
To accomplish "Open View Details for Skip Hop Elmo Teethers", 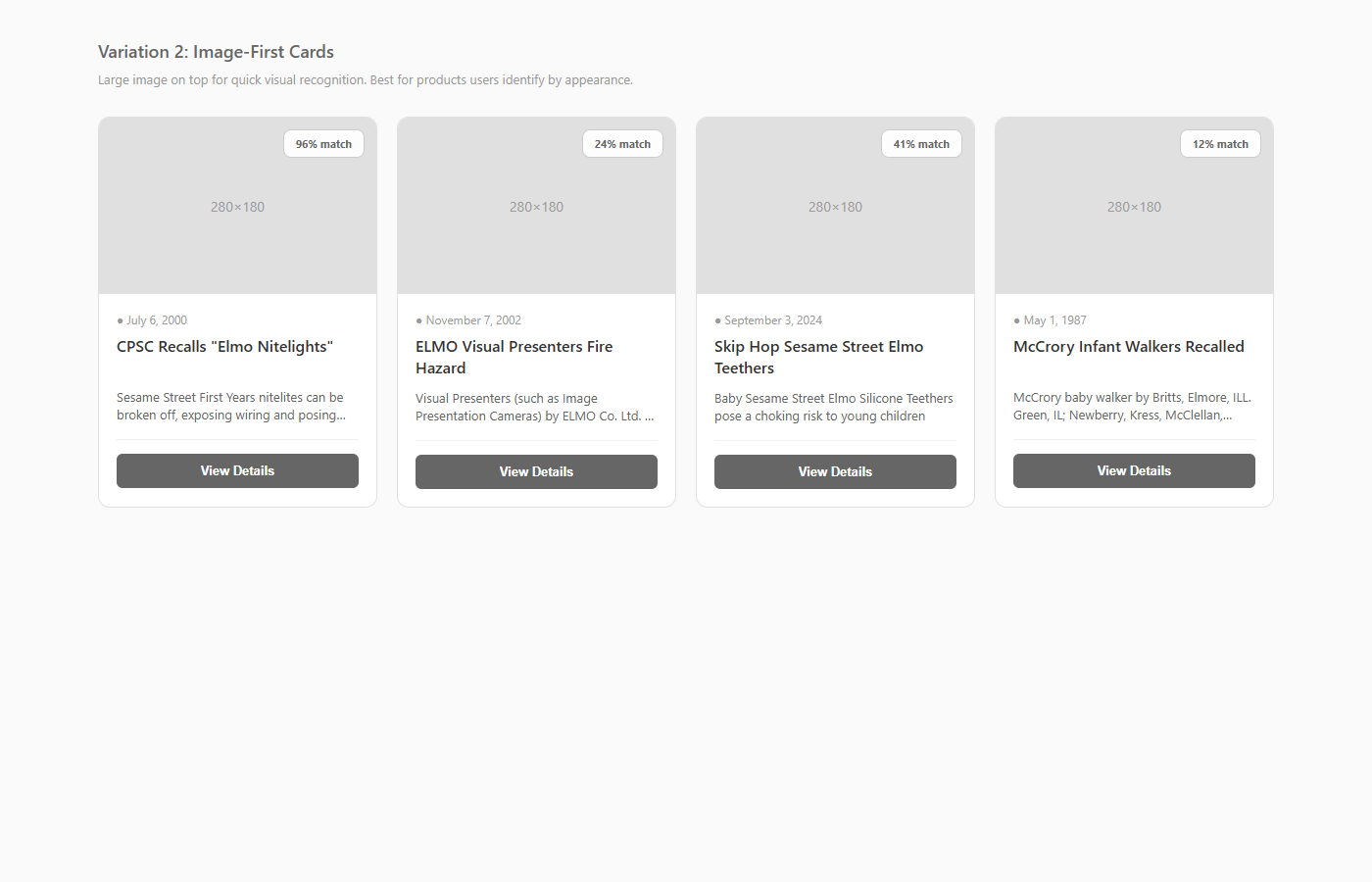I will tap(835, 471).
